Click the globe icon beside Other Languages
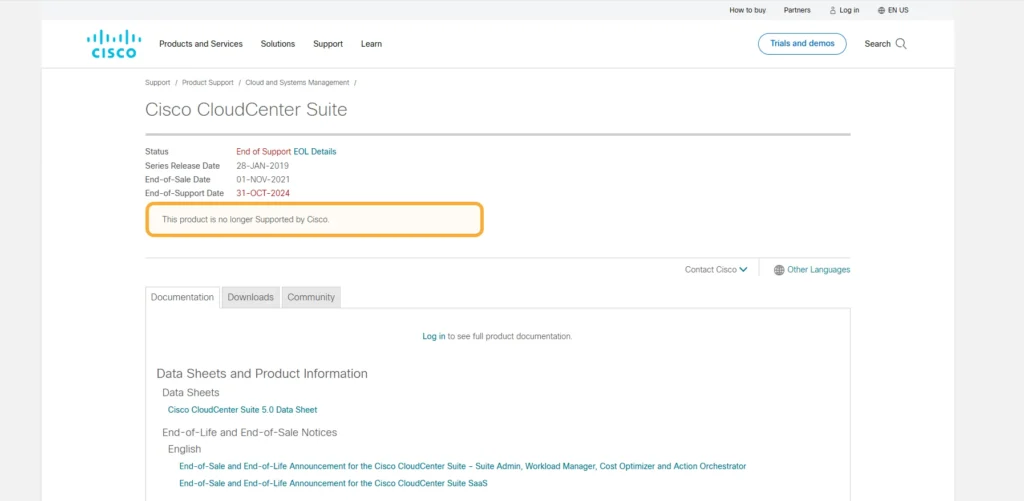 tap(779, 270)
